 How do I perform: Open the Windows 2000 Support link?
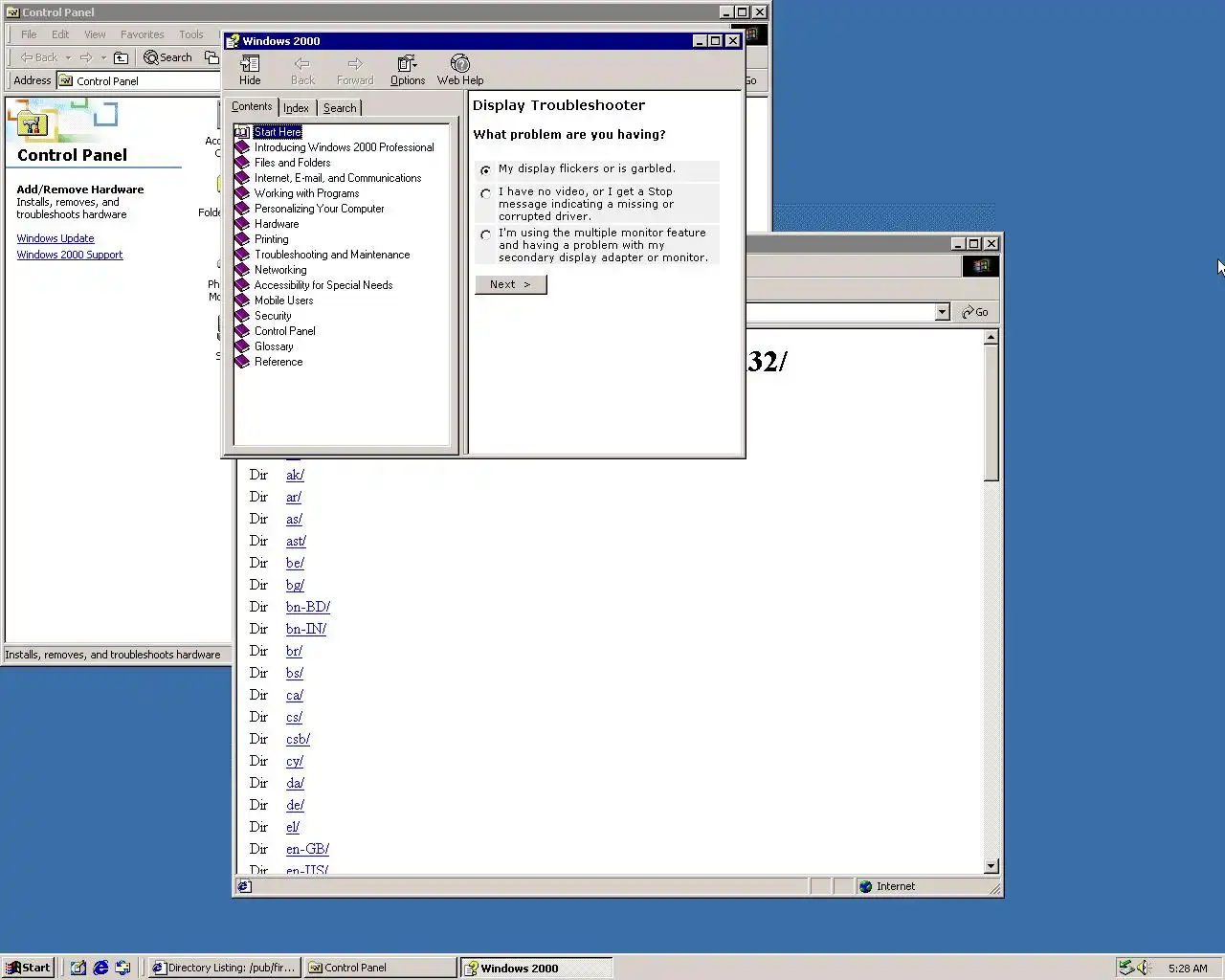[x=70, y=255]
